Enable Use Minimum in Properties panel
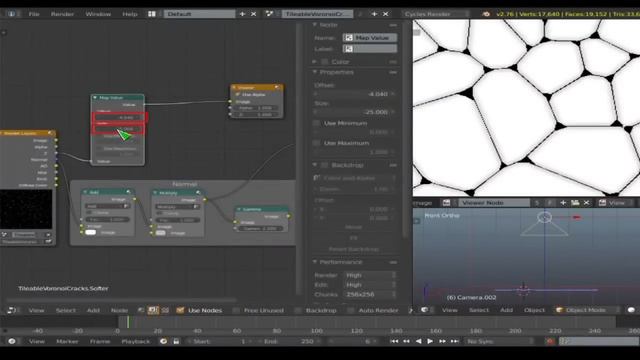This screenshot has height=360, width=640. point(316,123)
